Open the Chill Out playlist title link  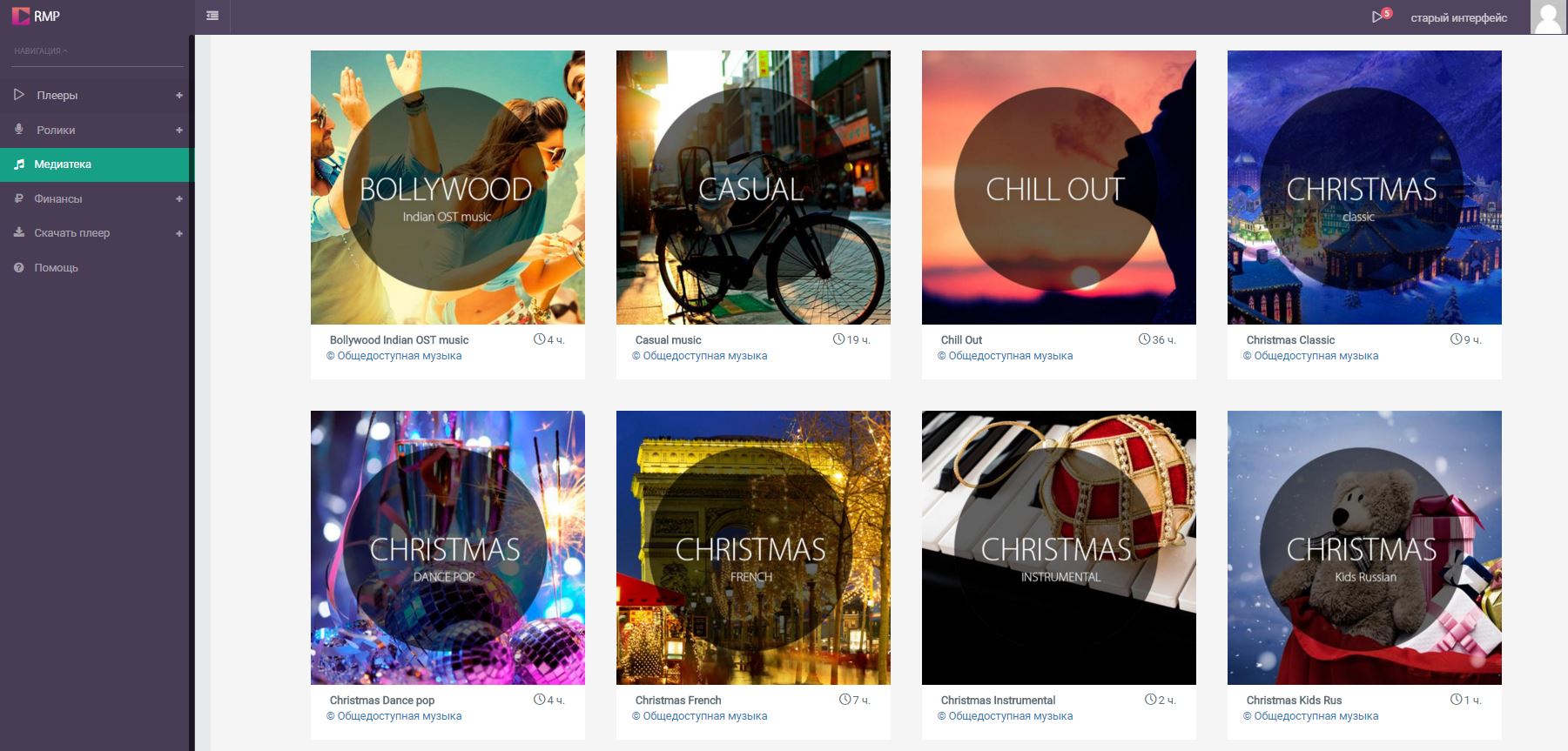(961, 340)
